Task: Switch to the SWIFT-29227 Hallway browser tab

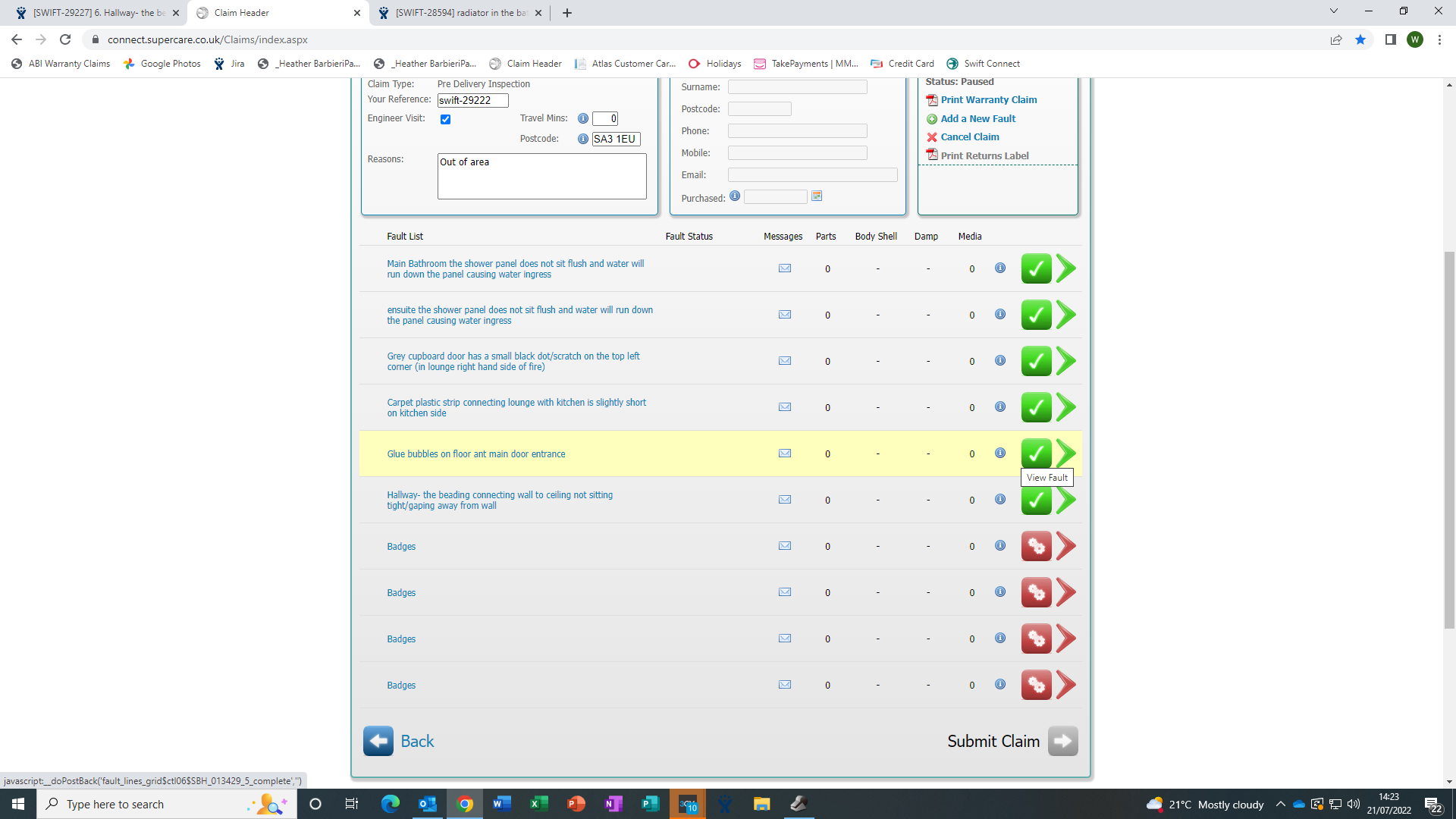Action: coord(99,13)
